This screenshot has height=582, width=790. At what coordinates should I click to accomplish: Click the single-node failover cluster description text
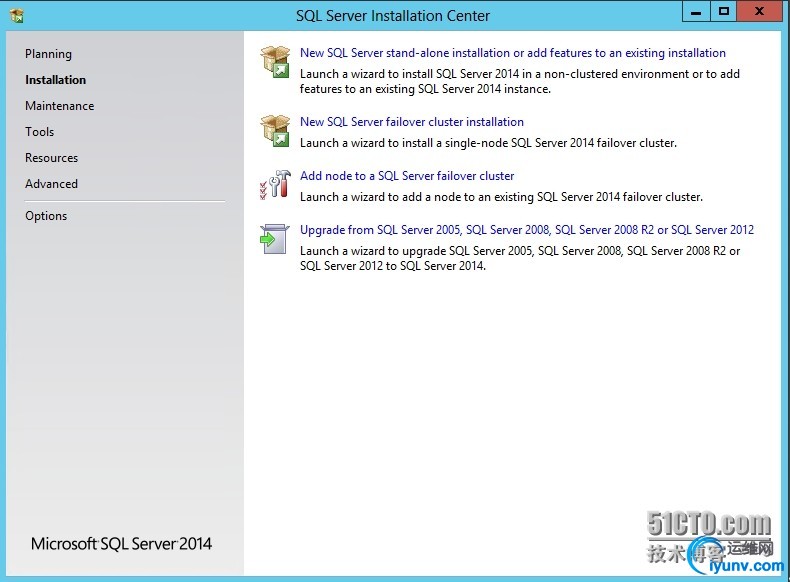coord(488,143)
